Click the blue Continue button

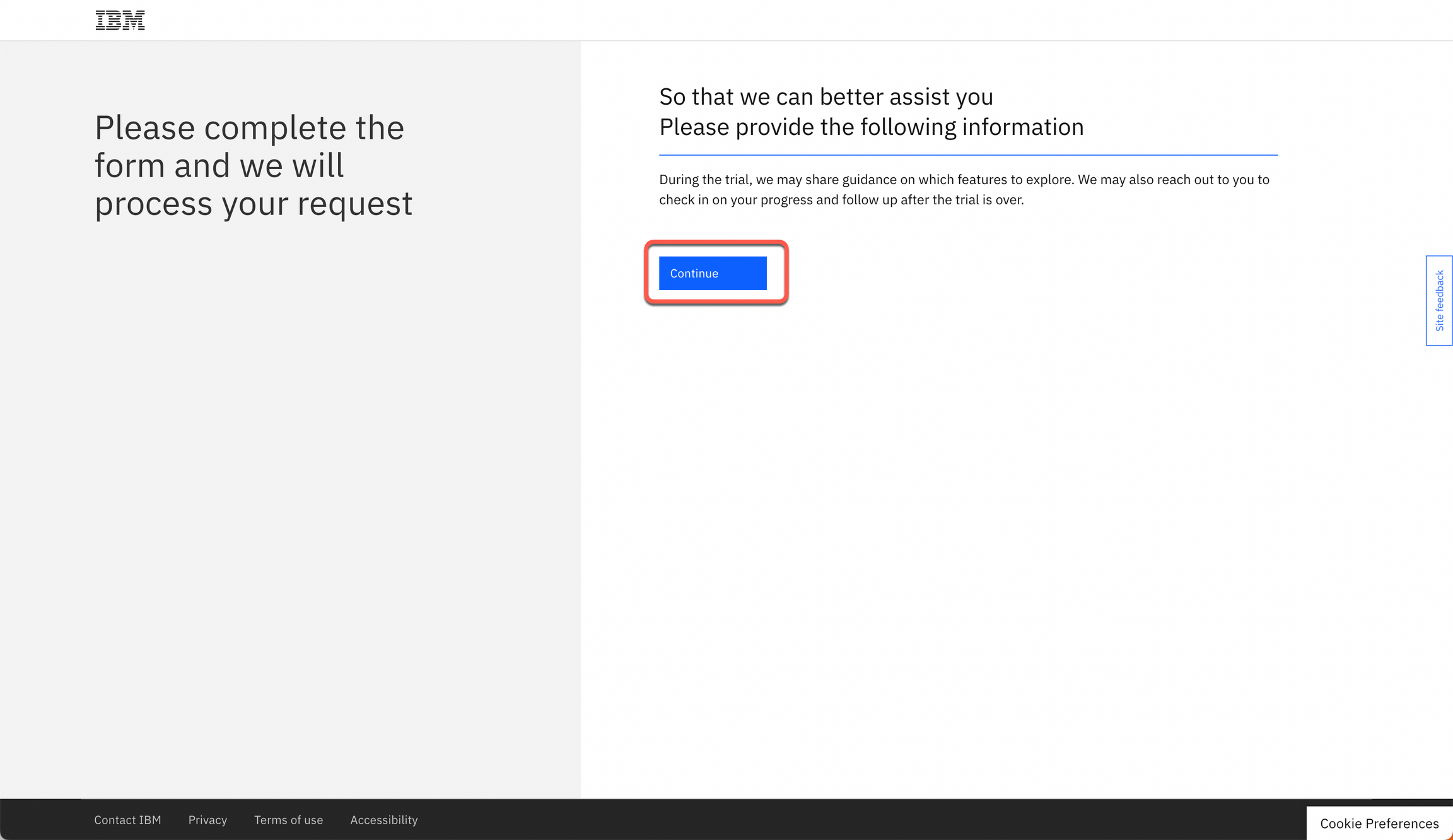coord(713,273)
